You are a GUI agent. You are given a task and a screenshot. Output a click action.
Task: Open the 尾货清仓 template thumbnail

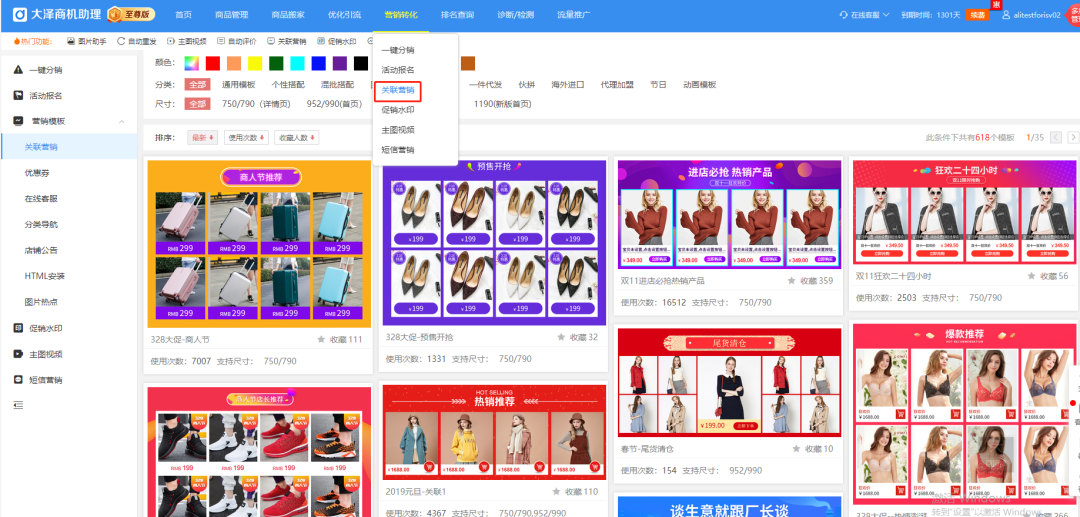click(729, 382)
